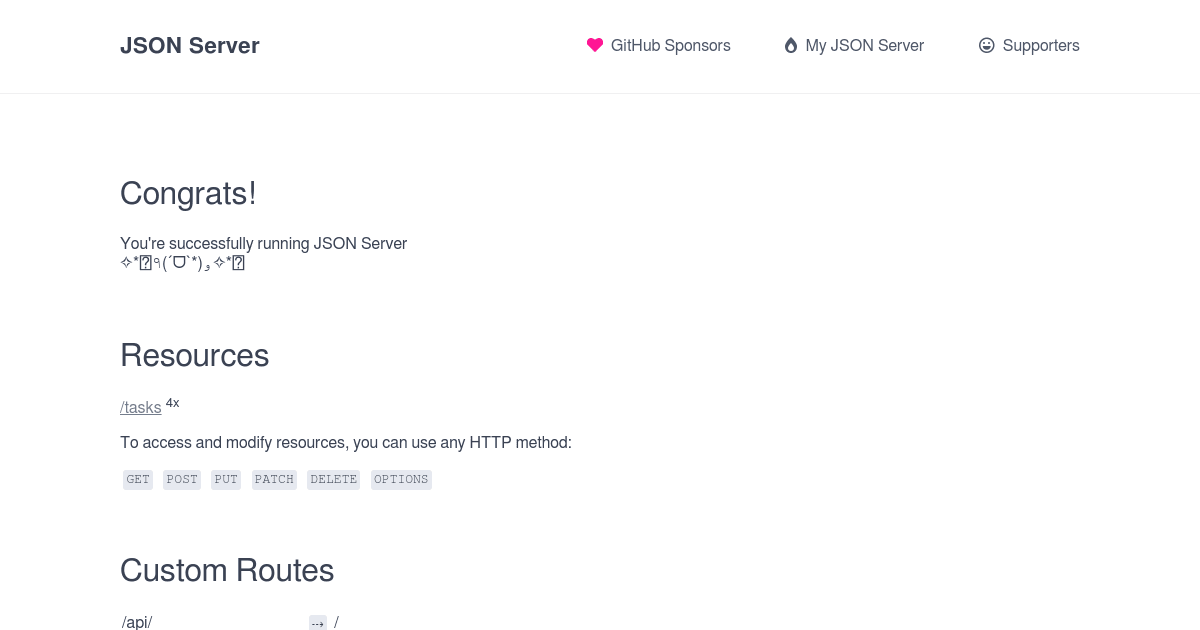
Task: Click the Congrats! heading
Action: coord(188,193)
